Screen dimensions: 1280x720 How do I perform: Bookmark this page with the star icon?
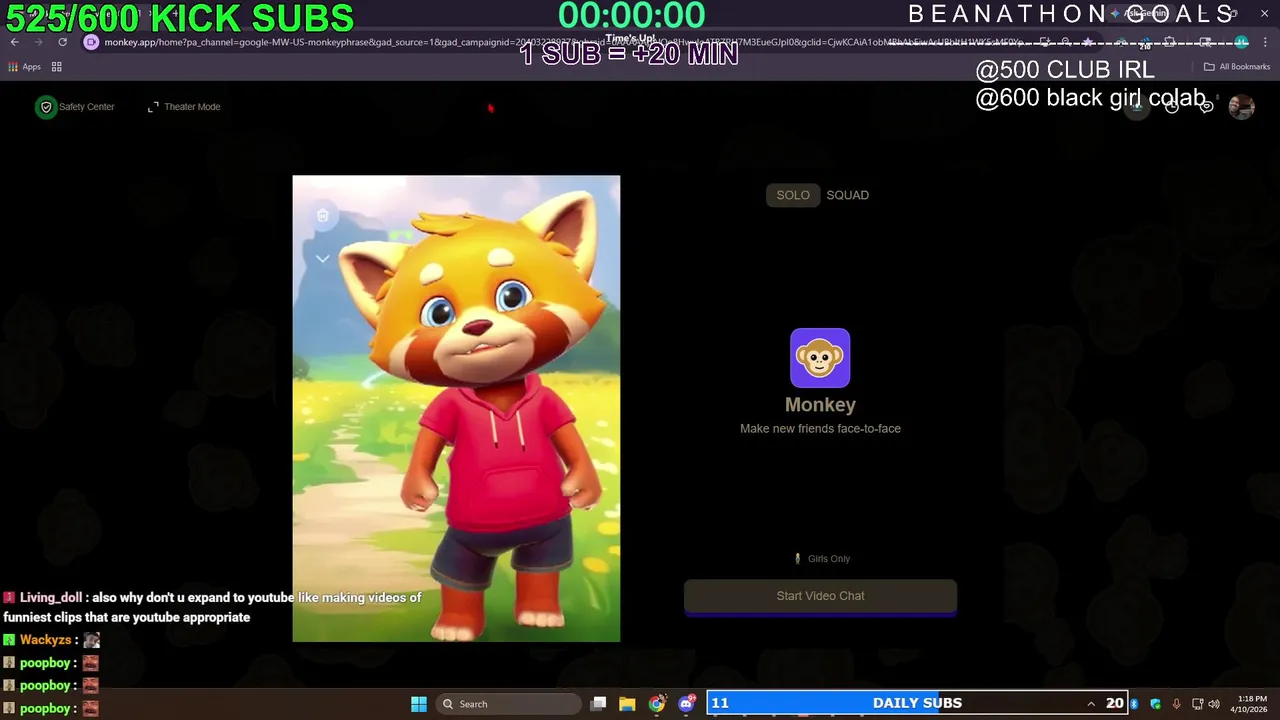pyautogui.click(x=1088, y=42)
